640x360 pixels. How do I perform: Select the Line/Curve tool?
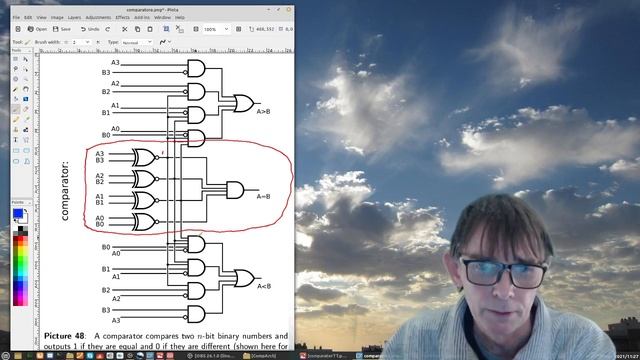point(26,140)
